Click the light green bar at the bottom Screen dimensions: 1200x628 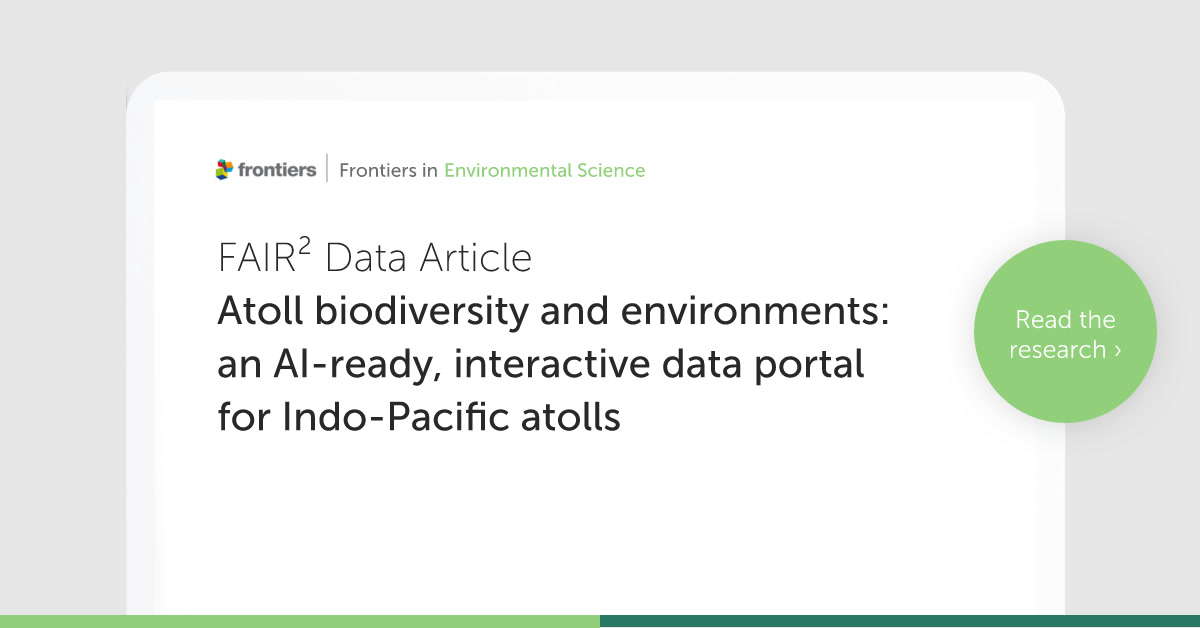tap(300, 621)
